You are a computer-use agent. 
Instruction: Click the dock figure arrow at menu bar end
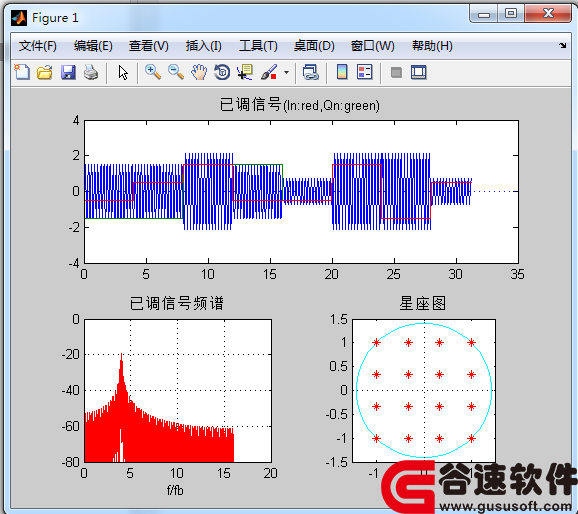click(563, 46)
